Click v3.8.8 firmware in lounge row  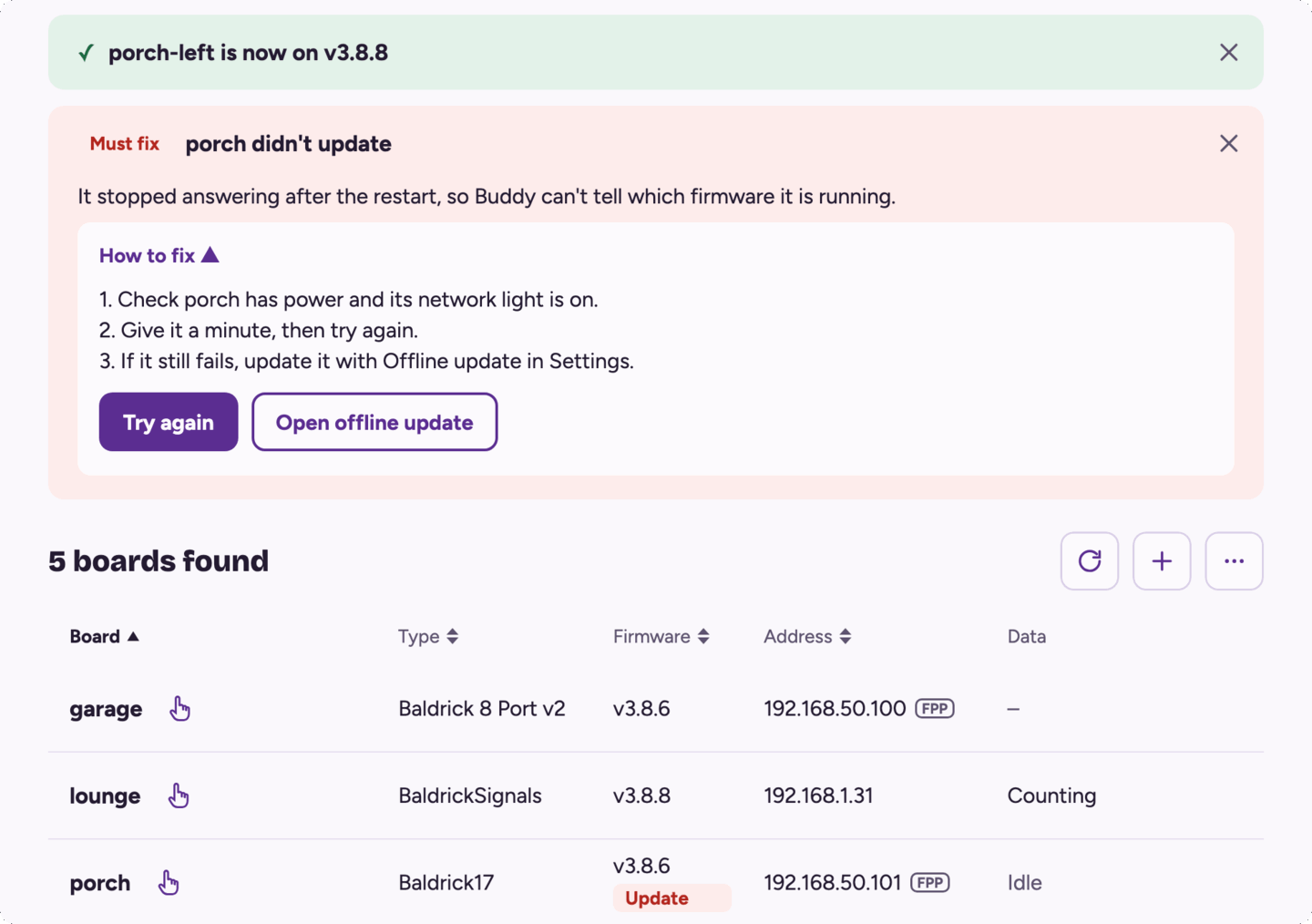click(641, 796)
